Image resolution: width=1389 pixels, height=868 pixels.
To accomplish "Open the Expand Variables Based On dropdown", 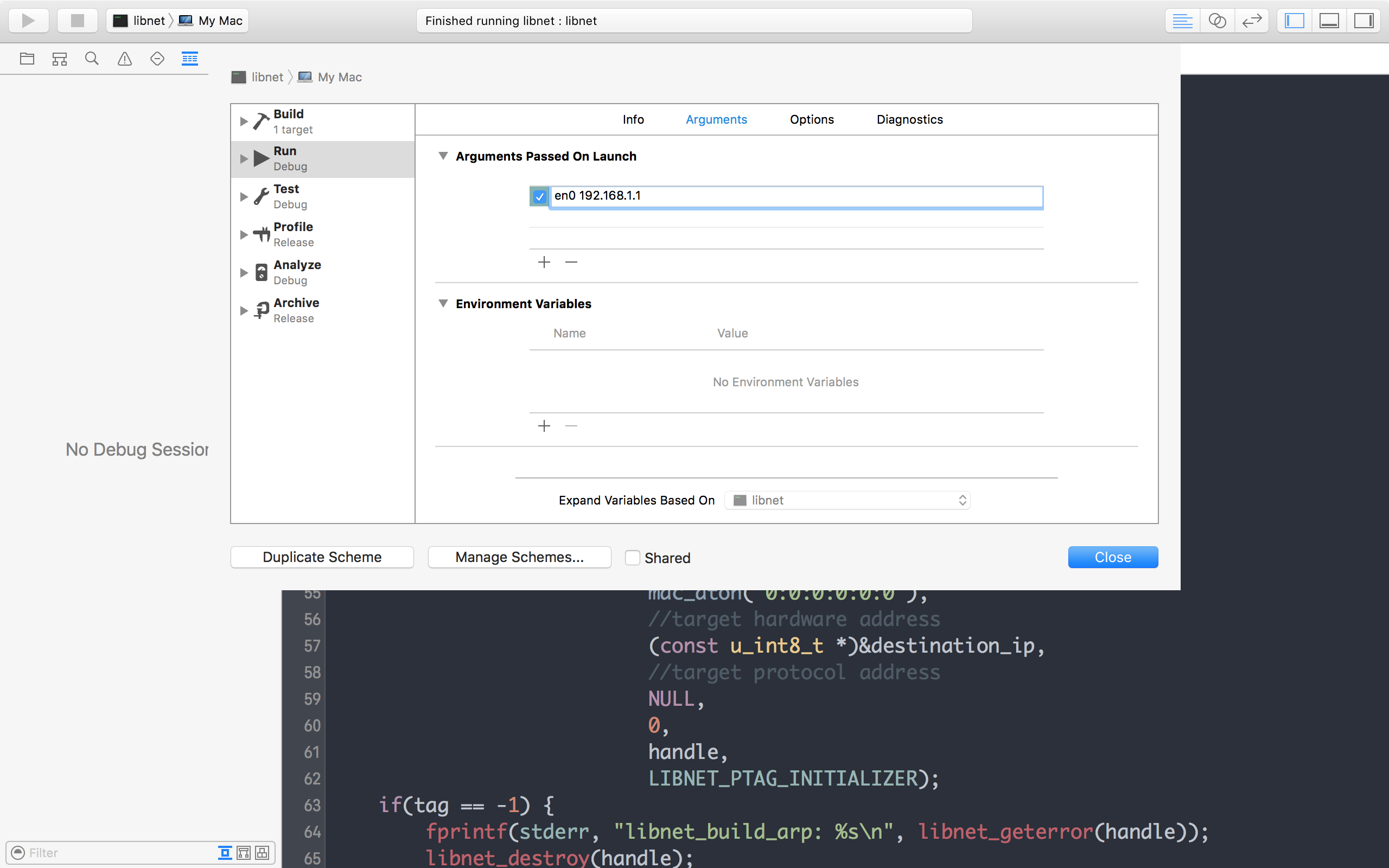I will (x=847, y=500).
